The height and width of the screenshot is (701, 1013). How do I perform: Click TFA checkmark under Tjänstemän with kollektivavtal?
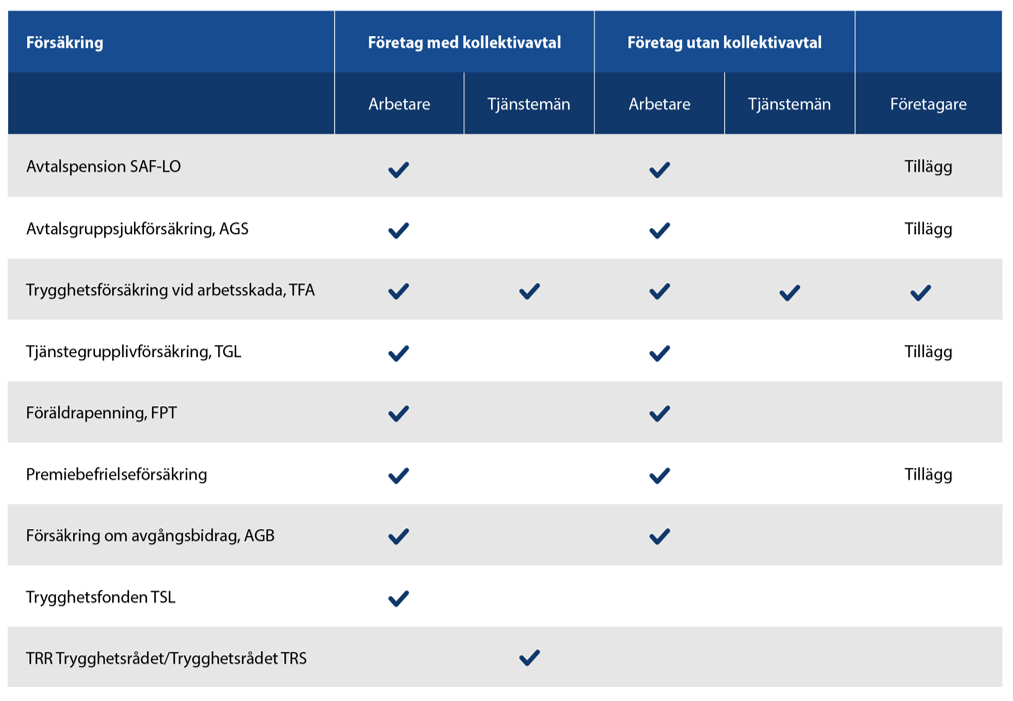(x=529, y=291)
